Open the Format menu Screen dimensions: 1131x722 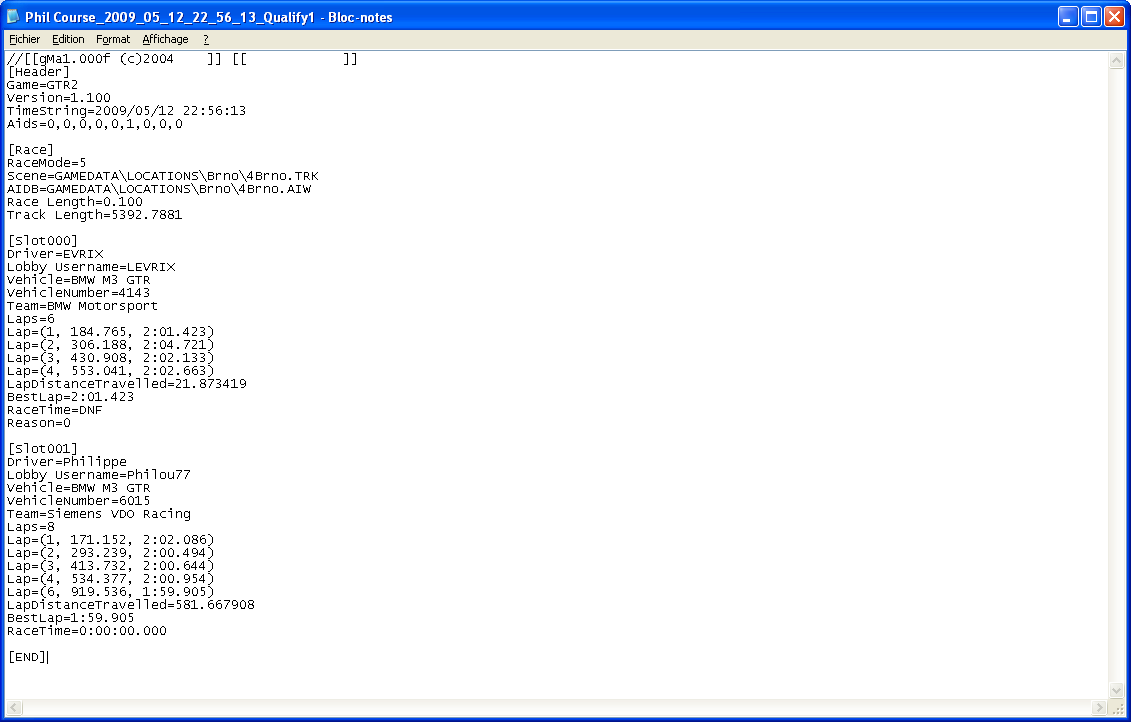tap(113, 39)
